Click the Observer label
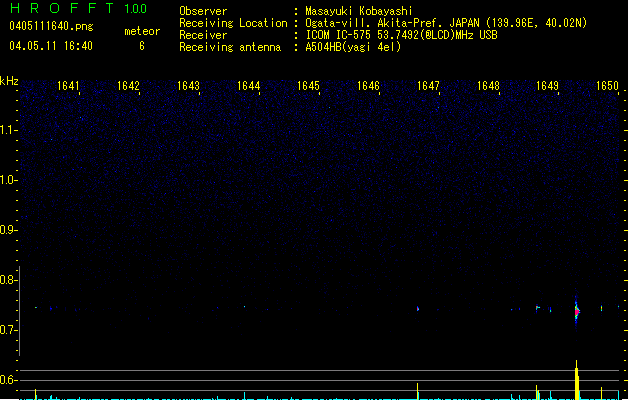The image size is (629, 400). pos(203,11)
